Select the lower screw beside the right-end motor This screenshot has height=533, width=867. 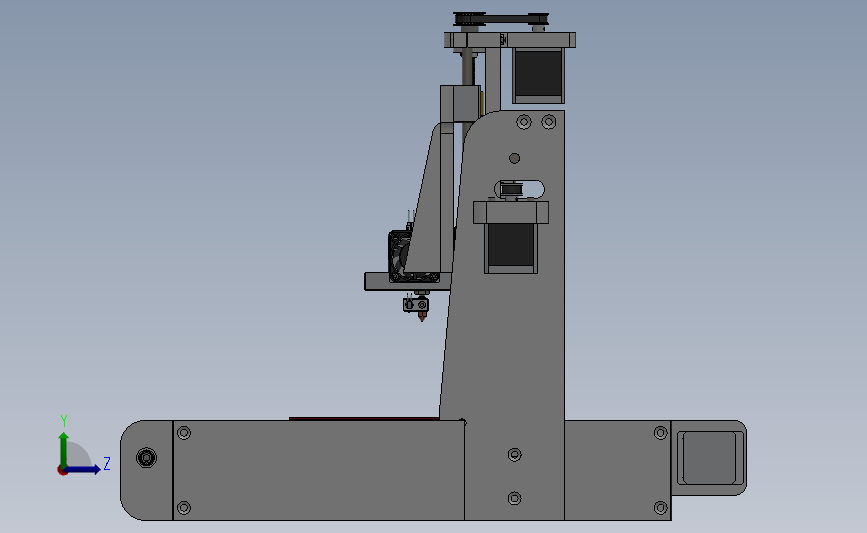tap(661, 508)
